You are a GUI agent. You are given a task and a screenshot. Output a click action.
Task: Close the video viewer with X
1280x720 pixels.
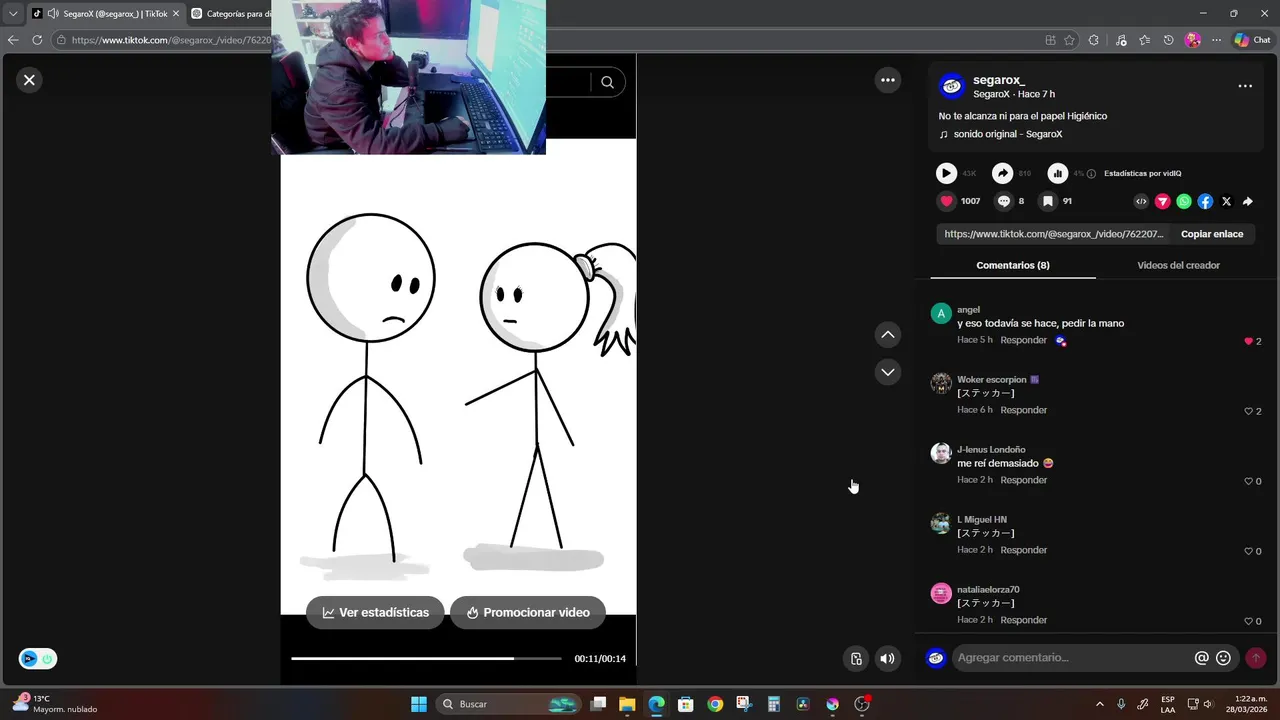29,80
